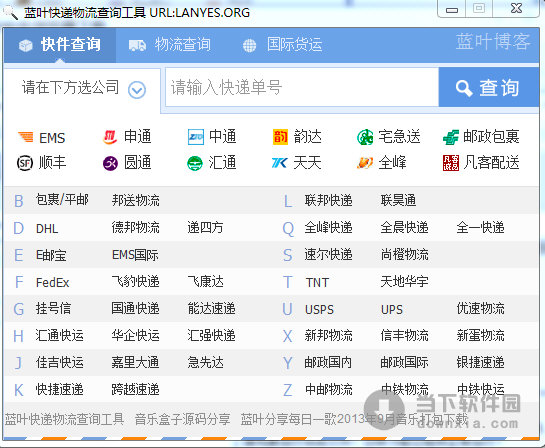
Task: Click the EMS courier logo icon
Action: (26, 137)
